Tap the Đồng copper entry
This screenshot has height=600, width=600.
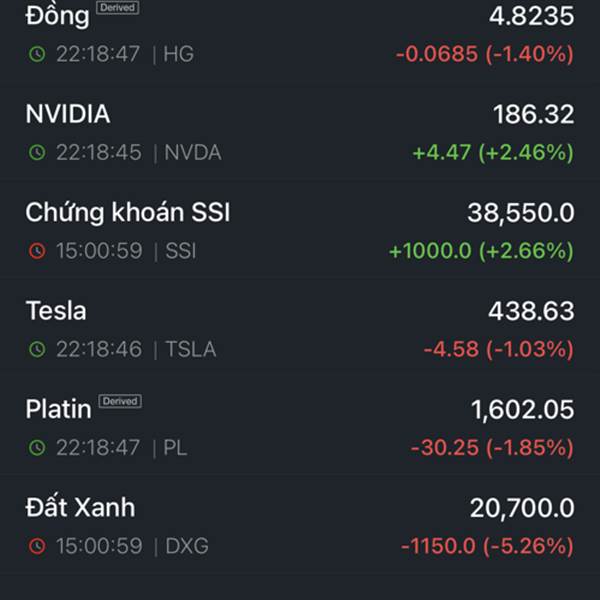(x=57, y=15)
